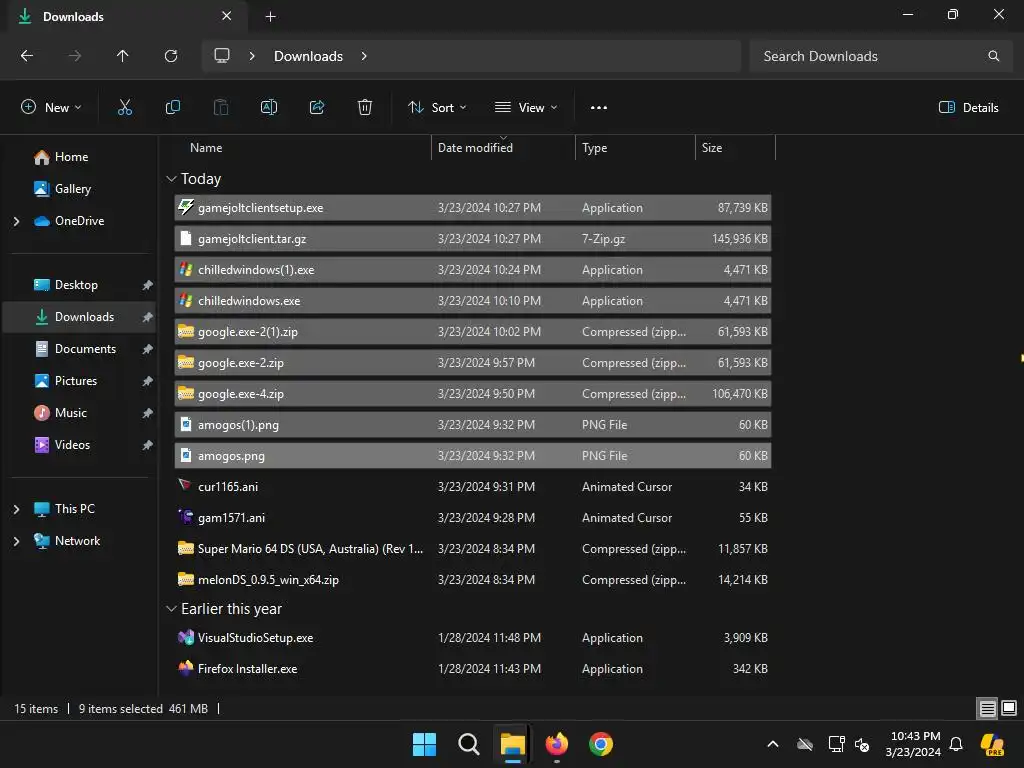Open Pictures quick access folder
Viewport: 1024px width, 768px height.
[76, 381]
